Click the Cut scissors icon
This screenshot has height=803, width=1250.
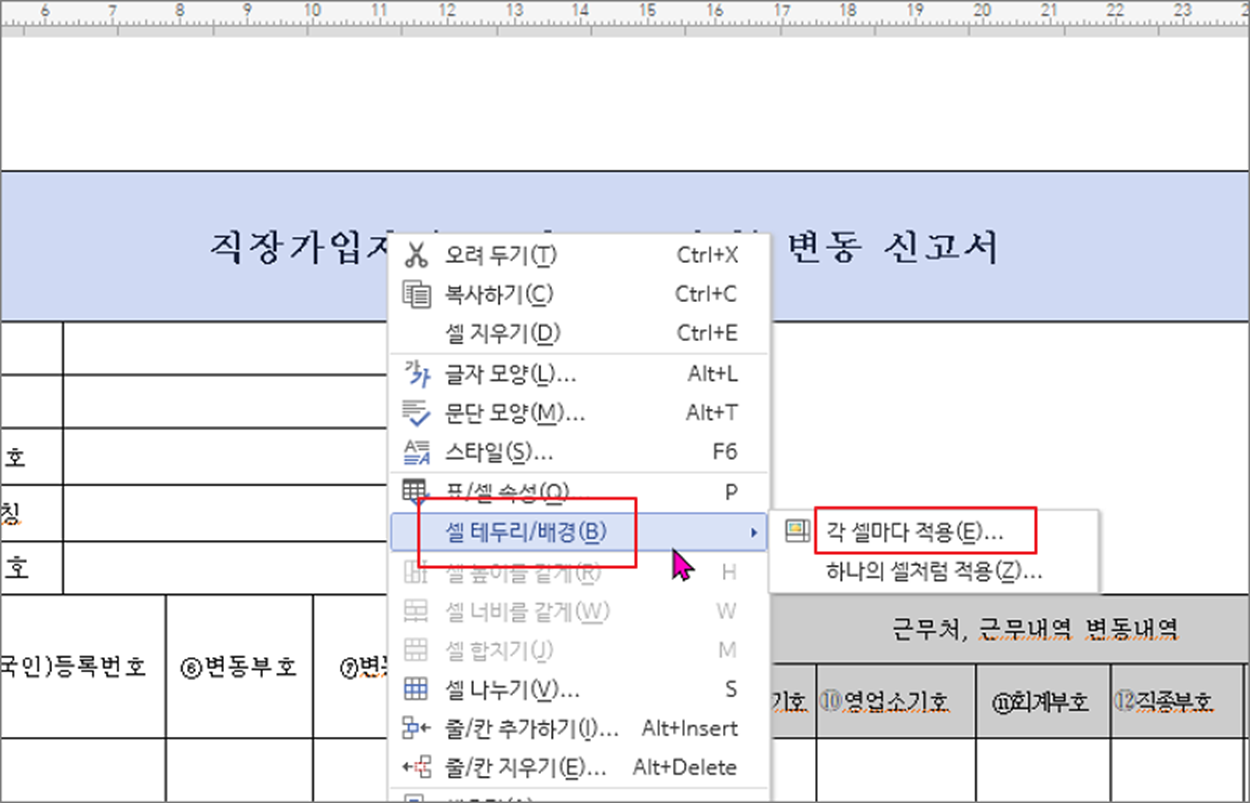coord(415,255)
